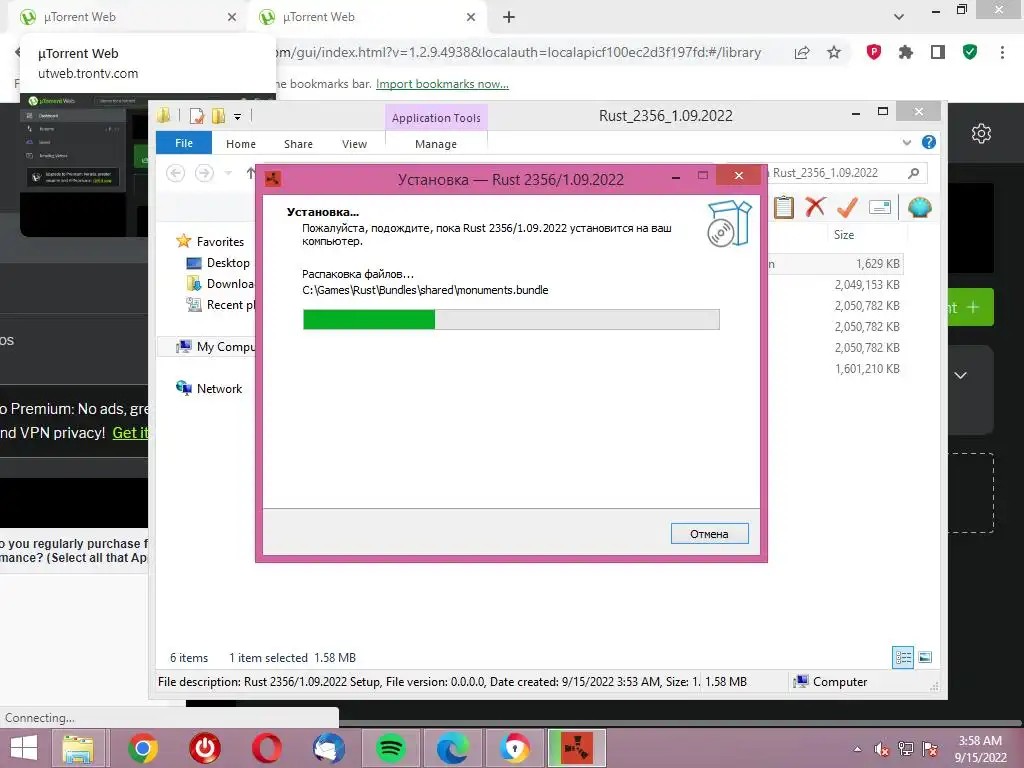Click the Rust installer taskbar icon

click(x=577, y=748)
